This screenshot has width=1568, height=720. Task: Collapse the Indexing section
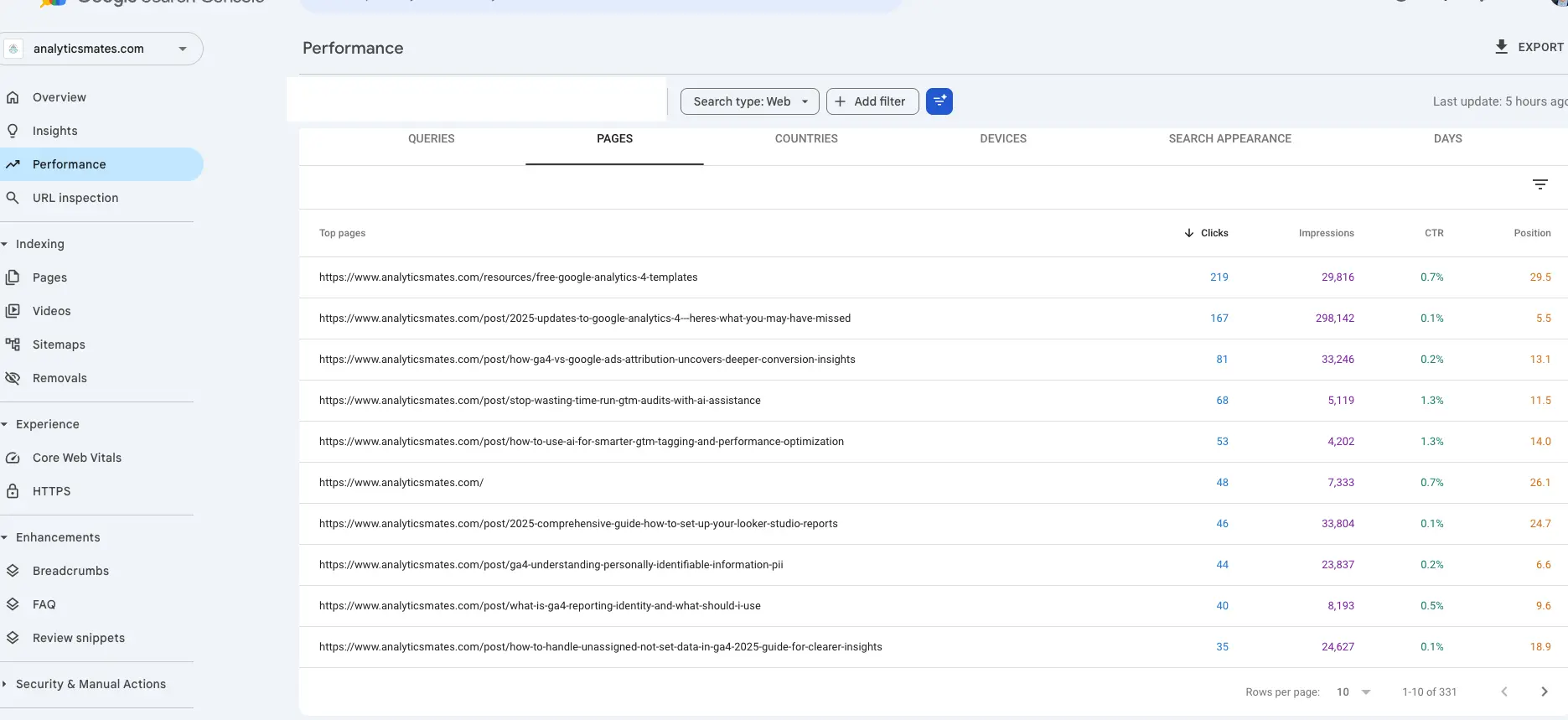[4, 244]
